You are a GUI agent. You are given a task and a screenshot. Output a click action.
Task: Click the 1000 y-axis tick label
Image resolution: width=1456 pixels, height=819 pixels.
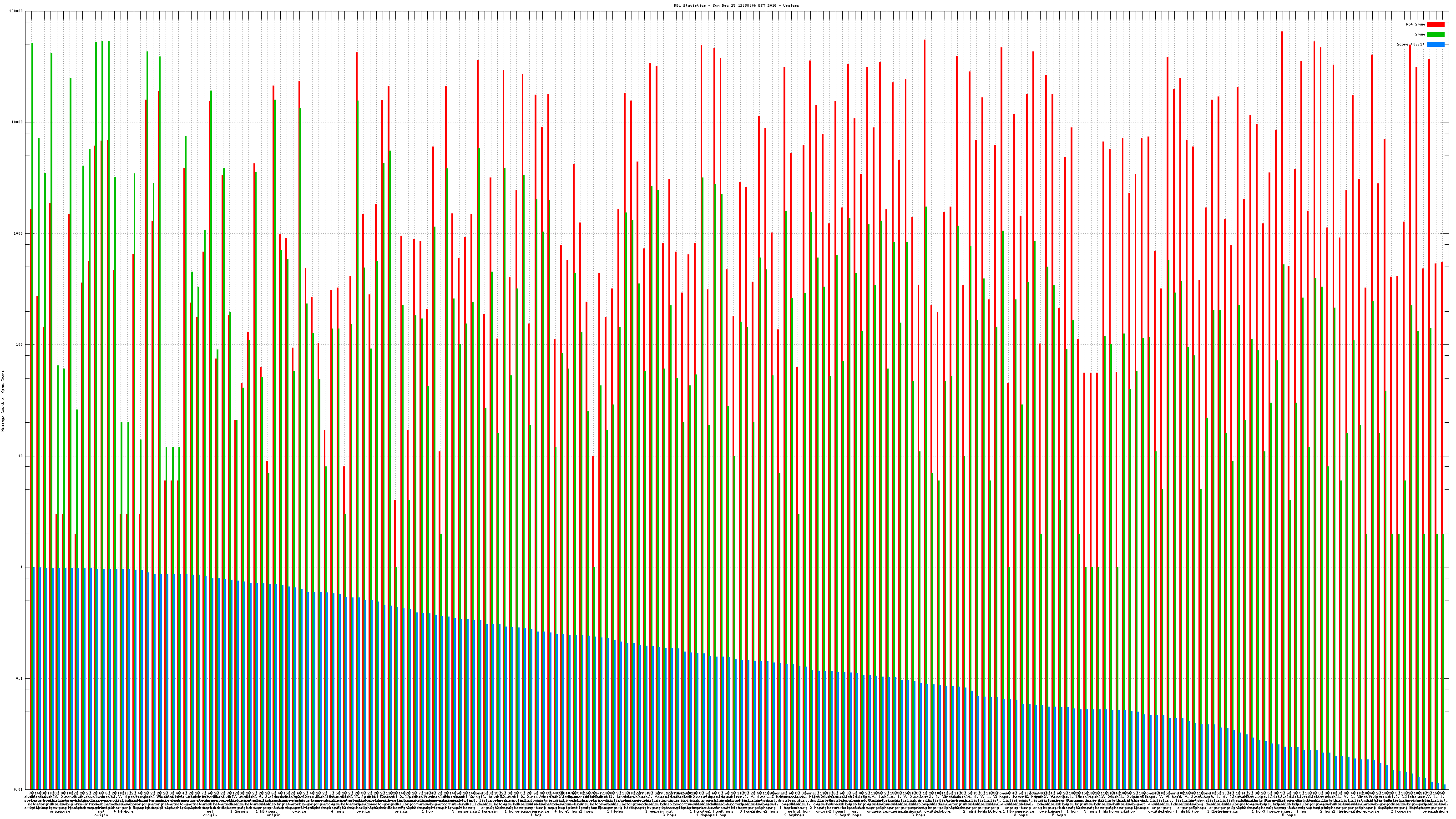(18, 234)
